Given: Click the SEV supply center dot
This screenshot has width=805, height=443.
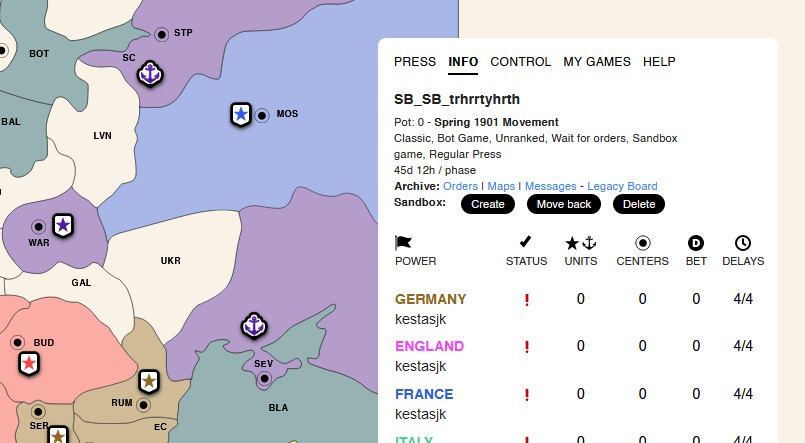Looking at the screenshot, I should click(264, 379).
